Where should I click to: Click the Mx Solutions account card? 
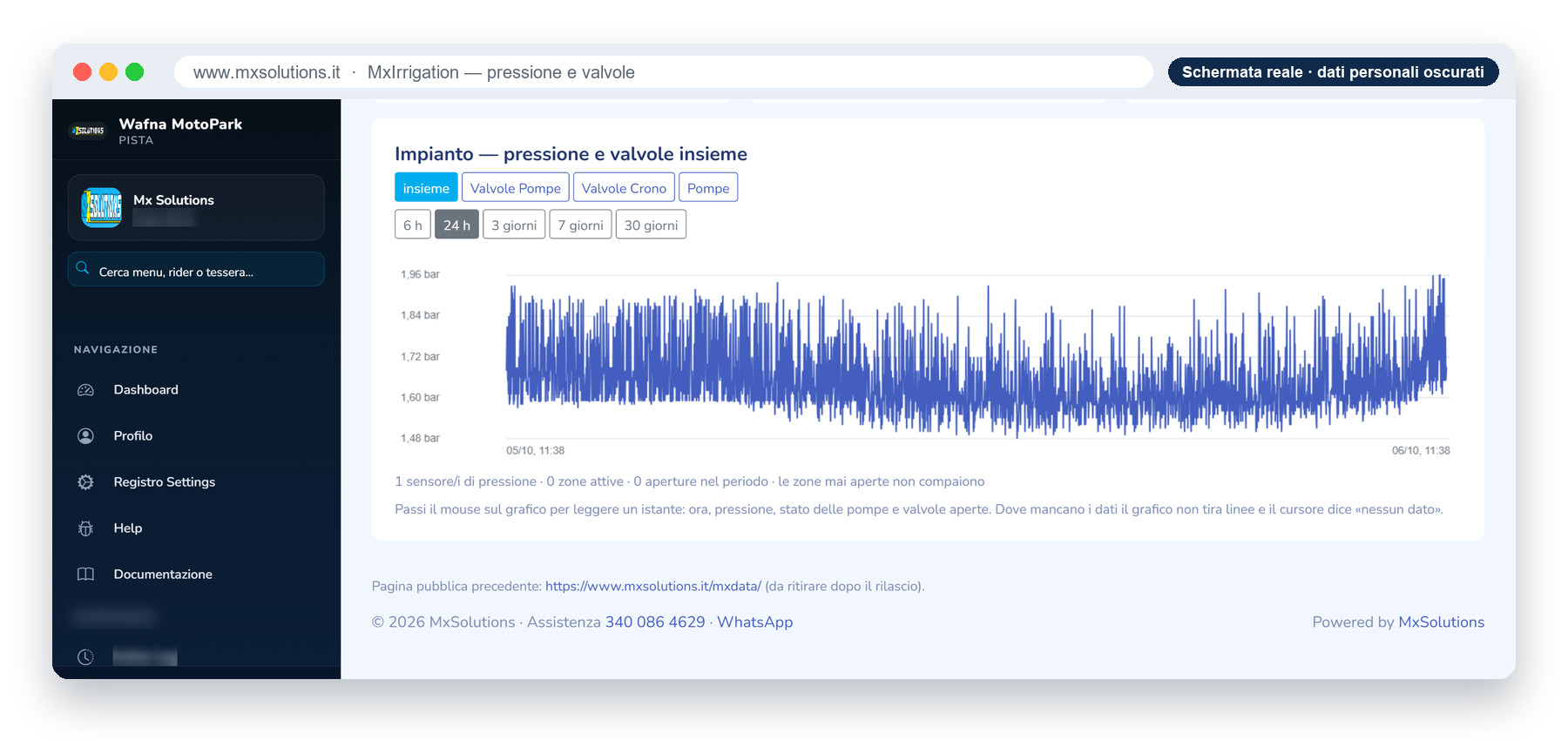(196, 207)
